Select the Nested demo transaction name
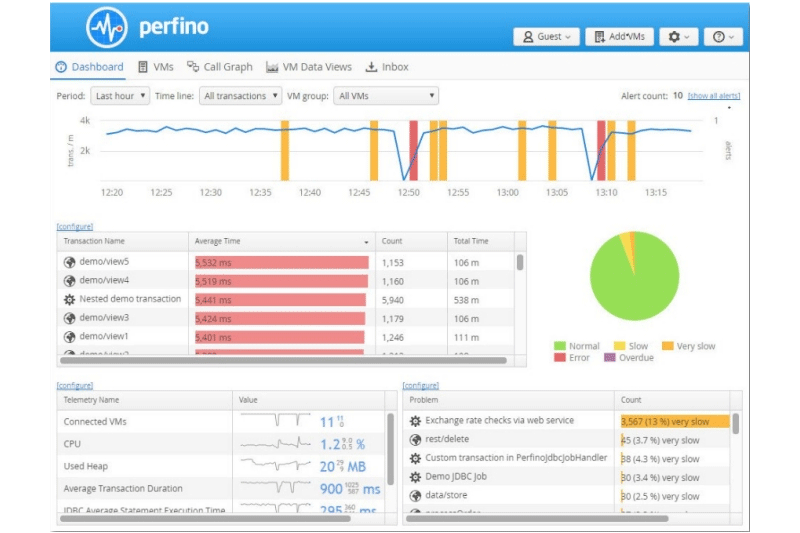Image resolution: width=800 pixels, height=533 pixels. pos(130,299)
